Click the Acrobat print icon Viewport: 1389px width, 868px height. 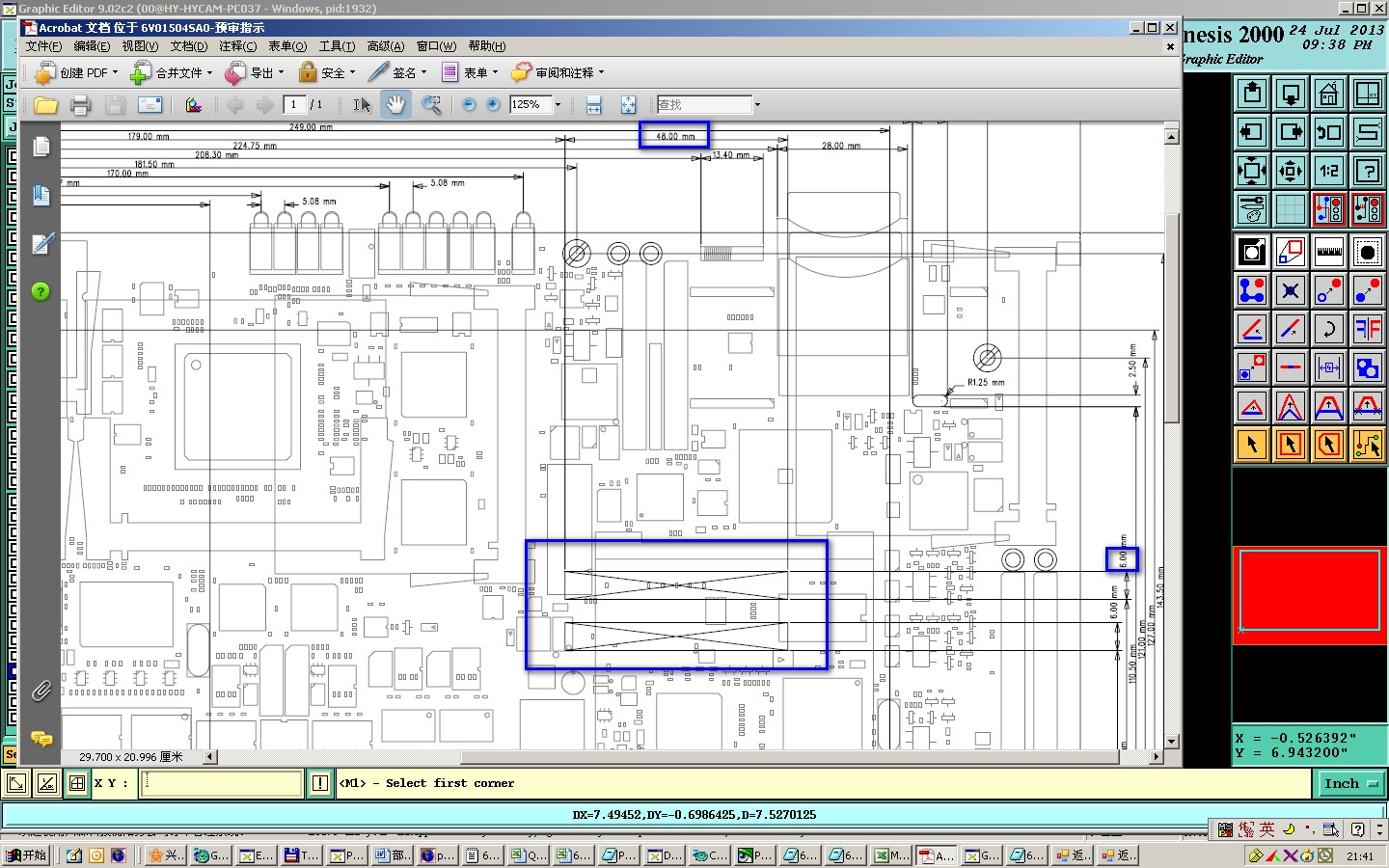(x=80, y=105)
